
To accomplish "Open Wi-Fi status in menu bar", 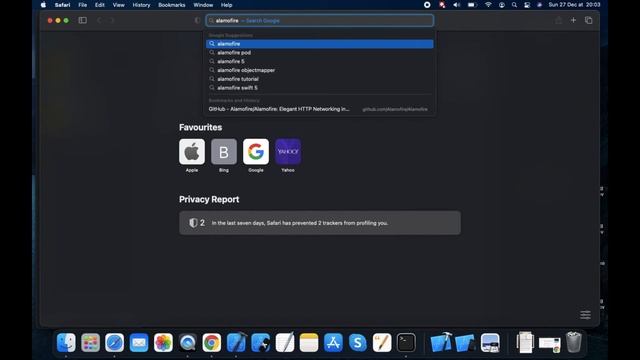I will [x=488, y=5].
